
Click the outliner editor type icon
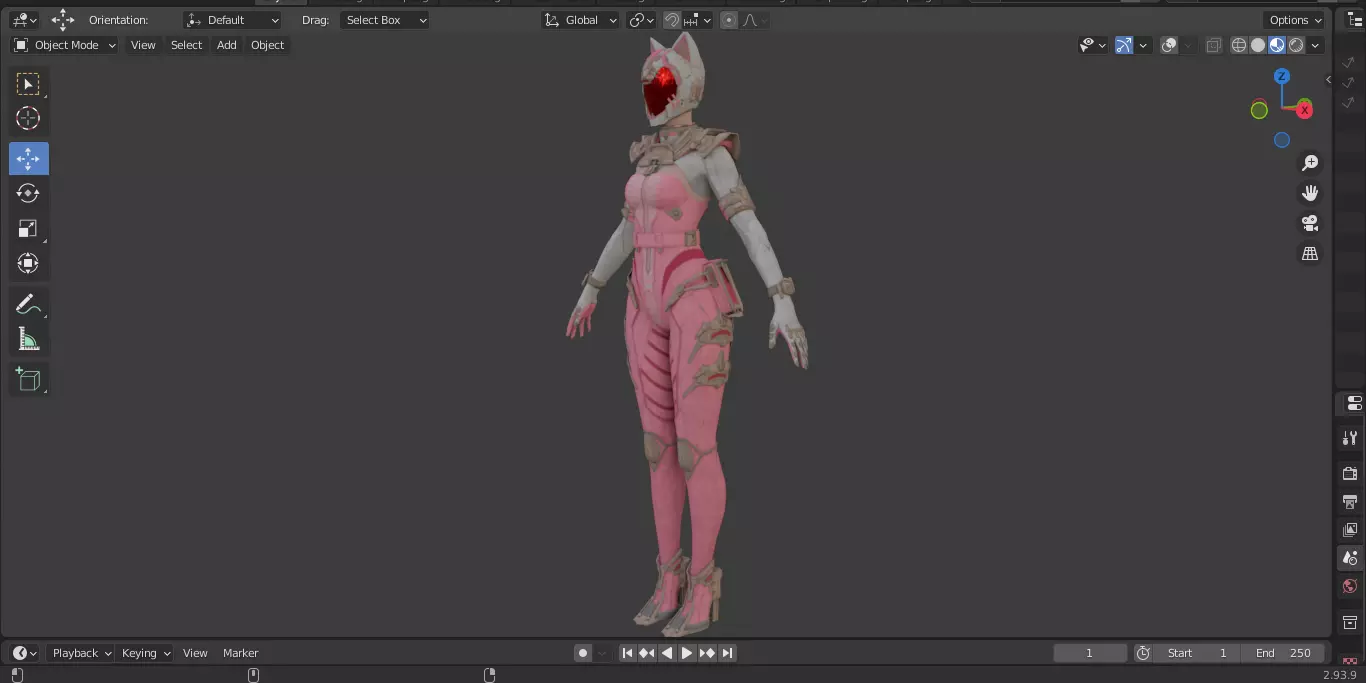point(1355,20)
